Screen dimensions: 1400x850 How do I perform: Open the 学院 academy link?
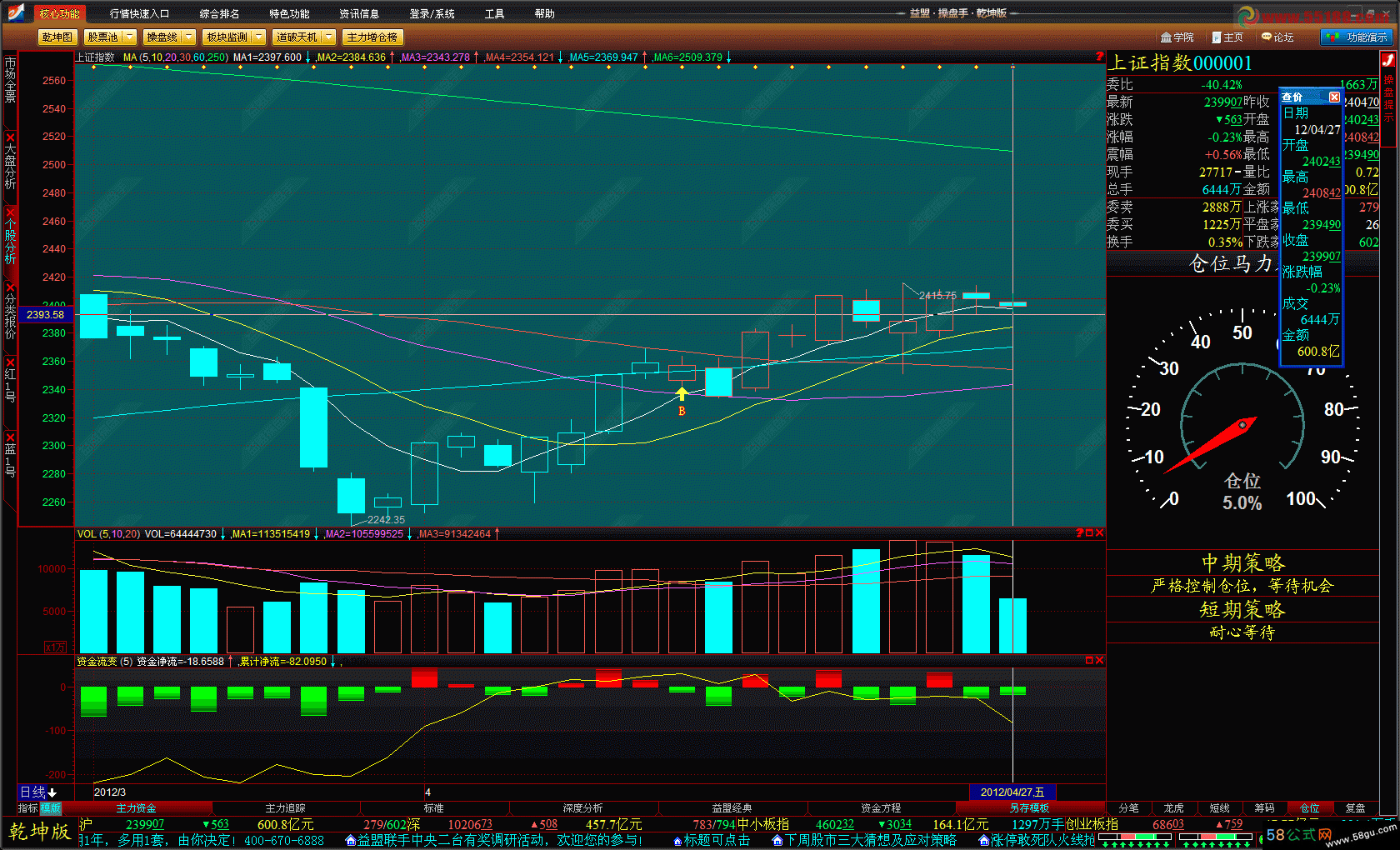tap(1177, 37)
